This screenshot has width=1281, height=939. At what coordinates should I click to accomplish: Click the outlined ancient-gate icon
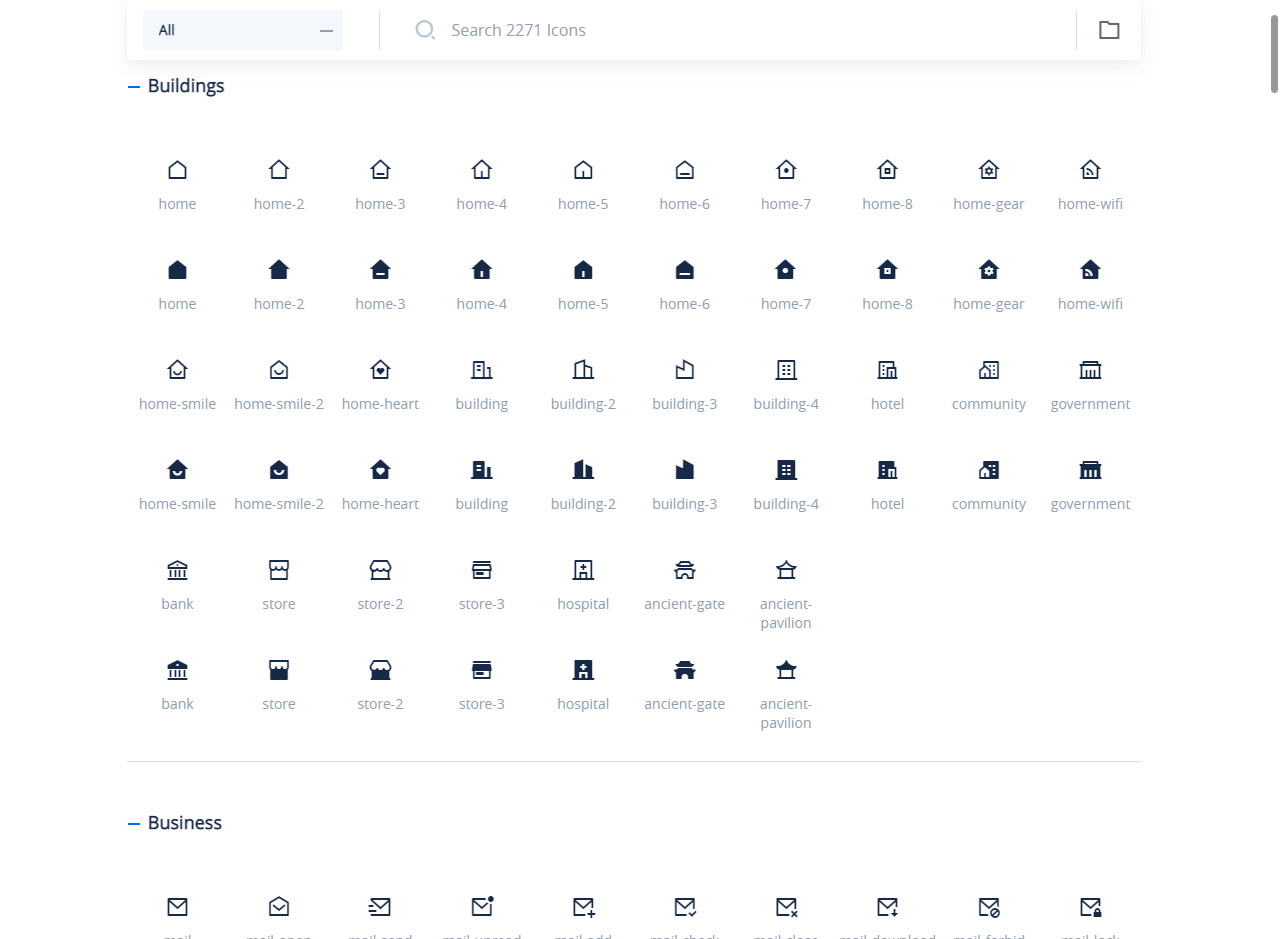[x=684, y=570]
